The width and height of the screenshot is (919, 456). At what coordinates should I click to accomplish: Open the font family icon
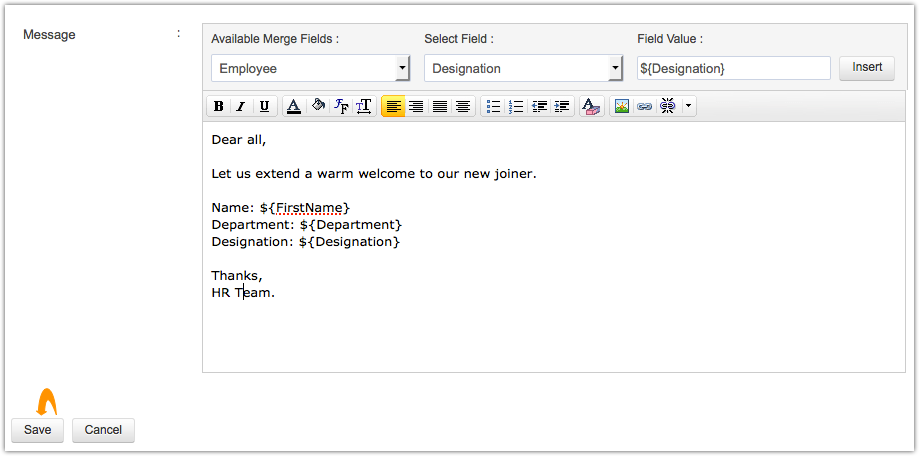coord(341,106)
